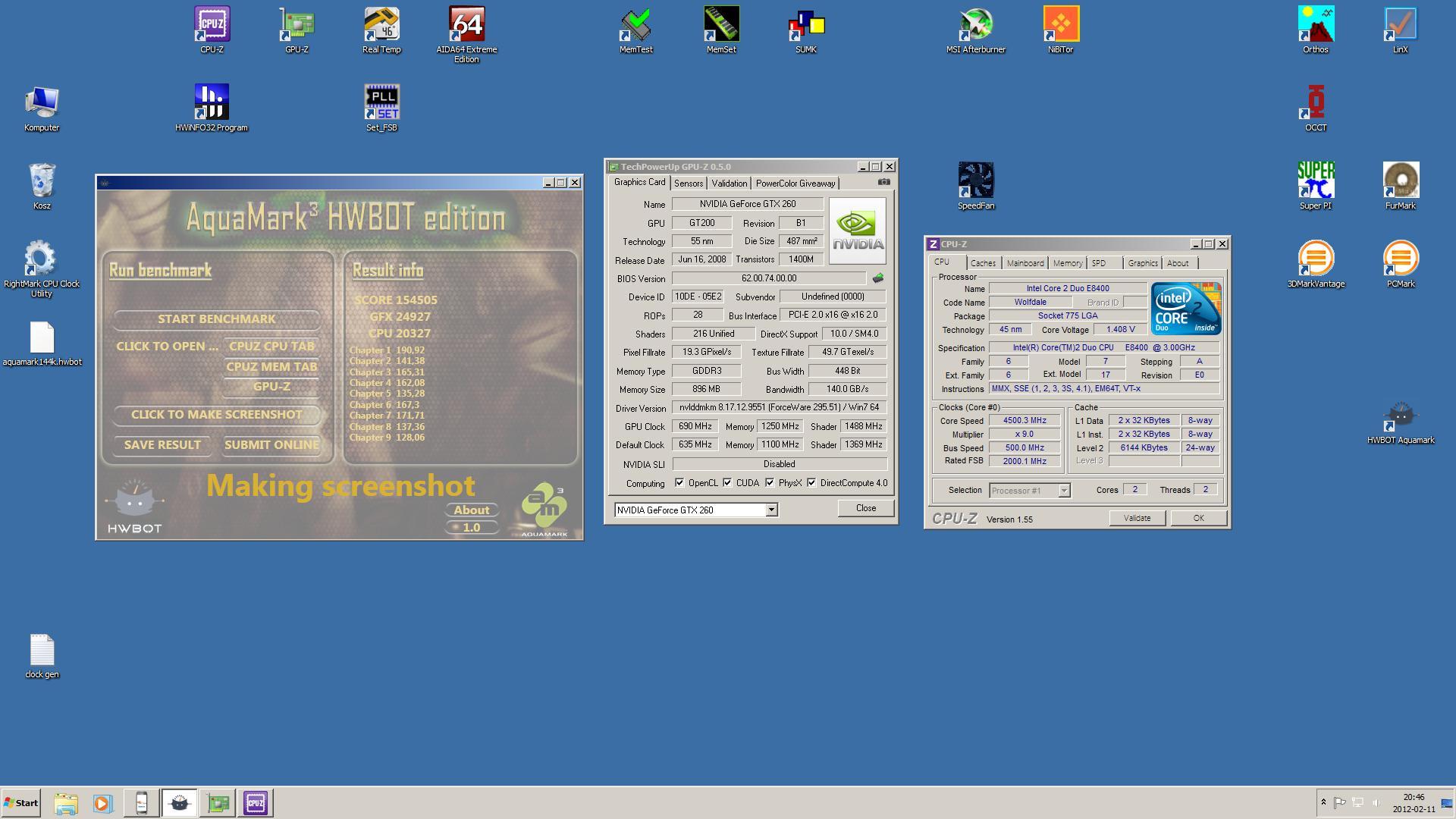The image size is (1456, 819).
Task: Open RightMark CPU Clock Utility shortcut
Action: click(42, 269)
